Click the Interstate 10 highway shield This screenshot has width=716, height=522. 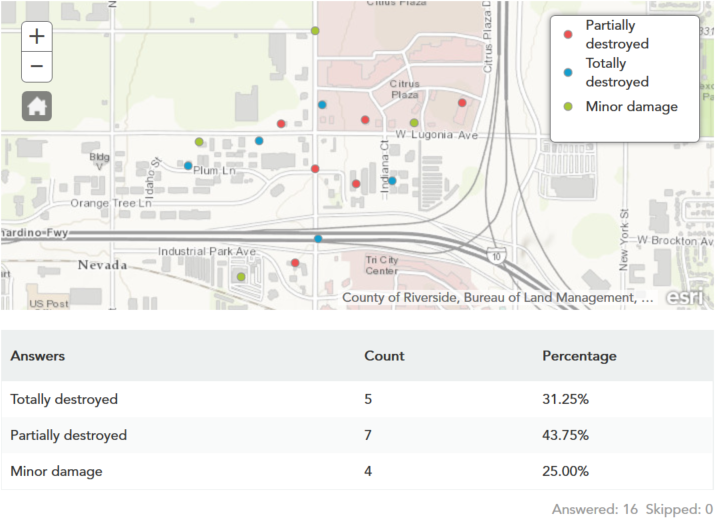(x=497, y=255)
